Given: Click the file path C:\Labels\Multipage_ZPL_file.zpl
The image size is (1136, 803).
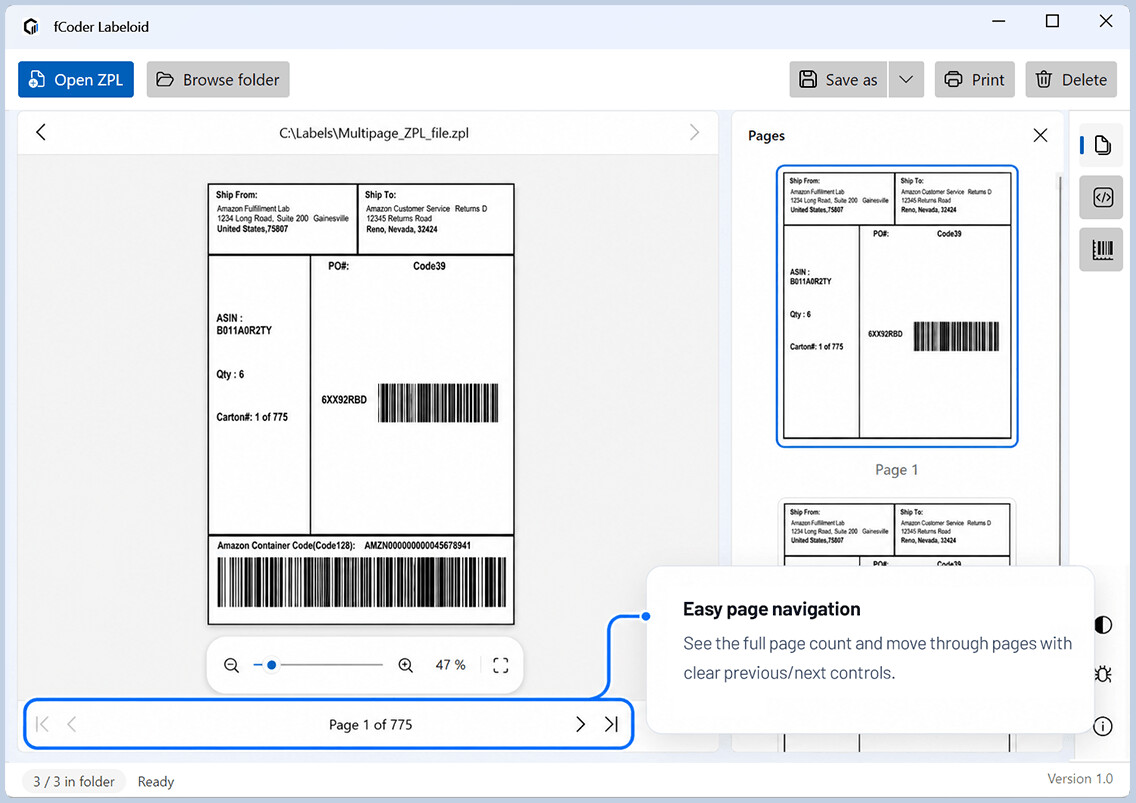Looking at the screenshot, I should (x=374, y=133).
